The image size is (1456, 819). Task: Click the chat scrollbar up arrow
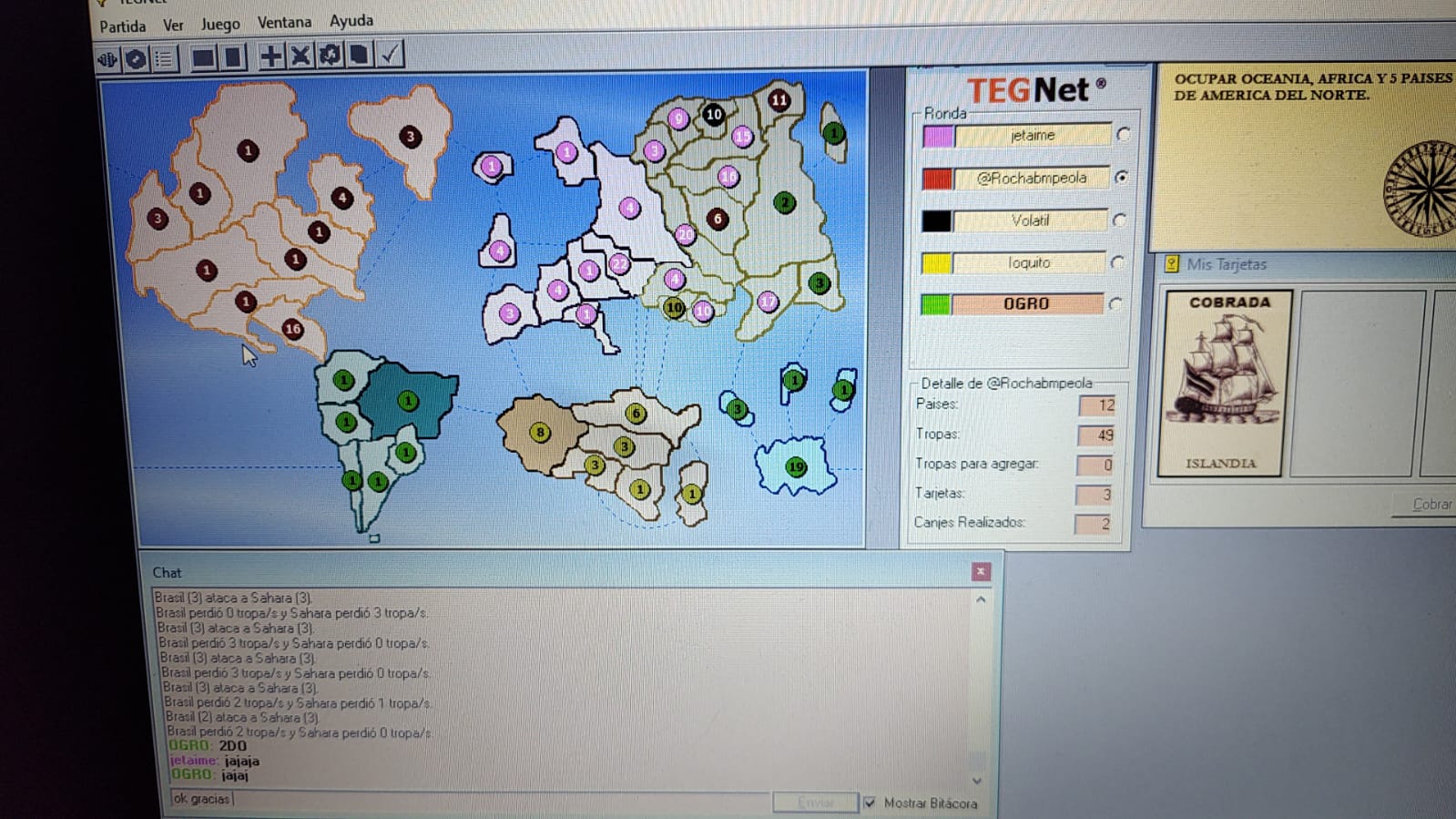pyautogui.click(x=981, y=599)
